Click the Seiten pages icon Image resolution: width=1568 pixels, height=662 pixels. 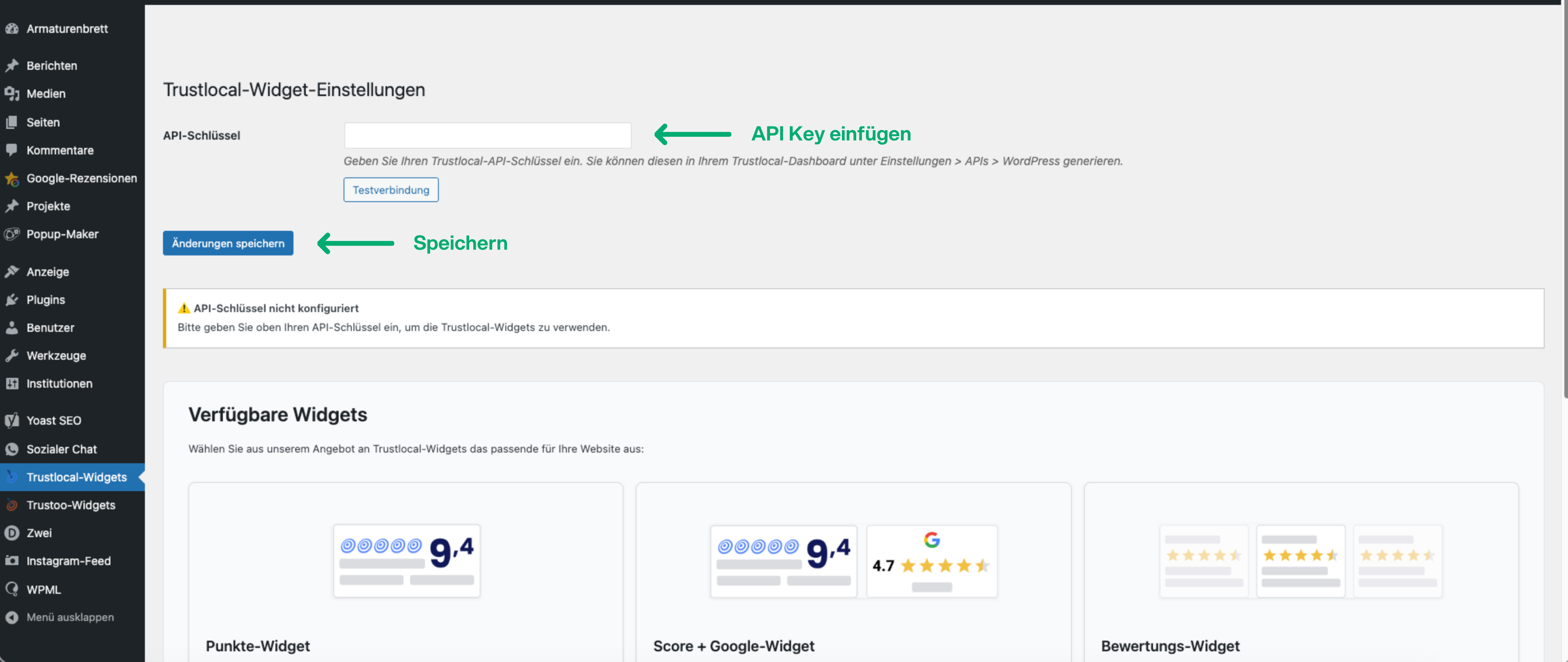(11, 122)
